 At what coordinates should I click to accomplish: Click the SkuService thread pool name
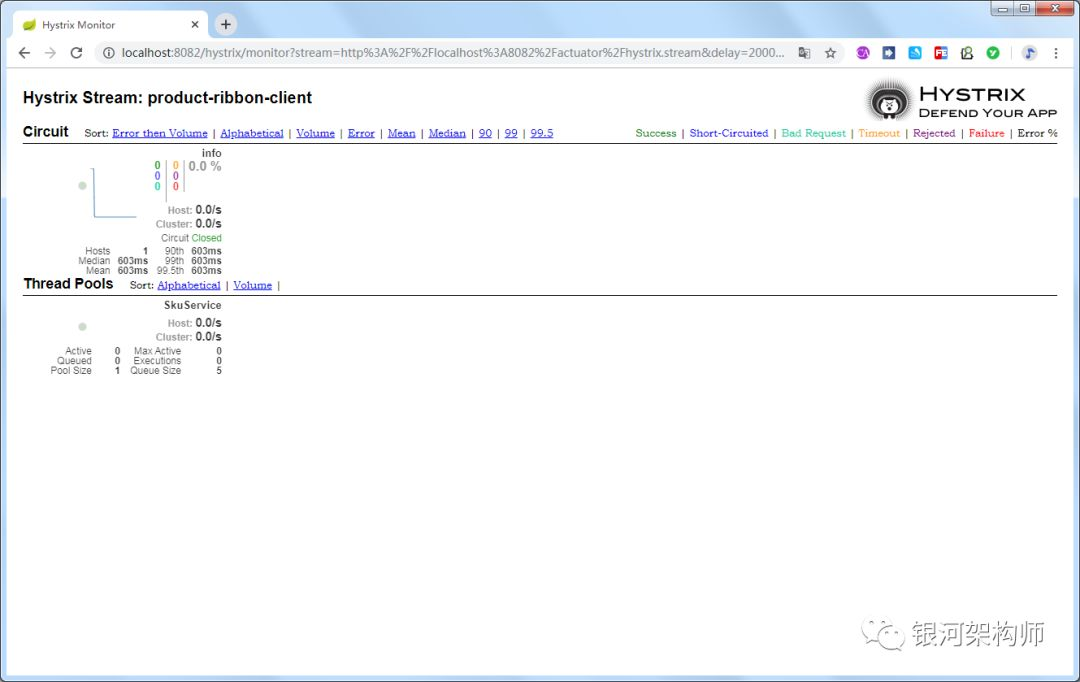pyautogui.click(x=193, y=305)
